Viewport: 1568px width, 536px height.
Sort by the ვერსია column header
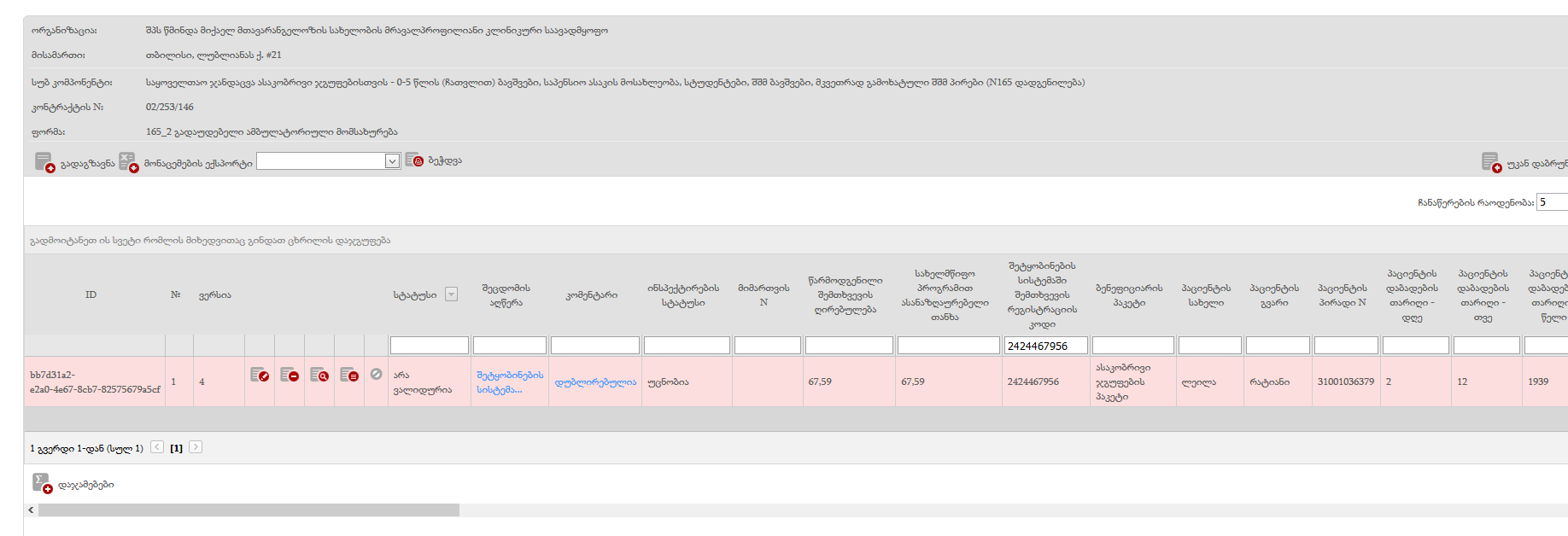click(x=215, y=295)
